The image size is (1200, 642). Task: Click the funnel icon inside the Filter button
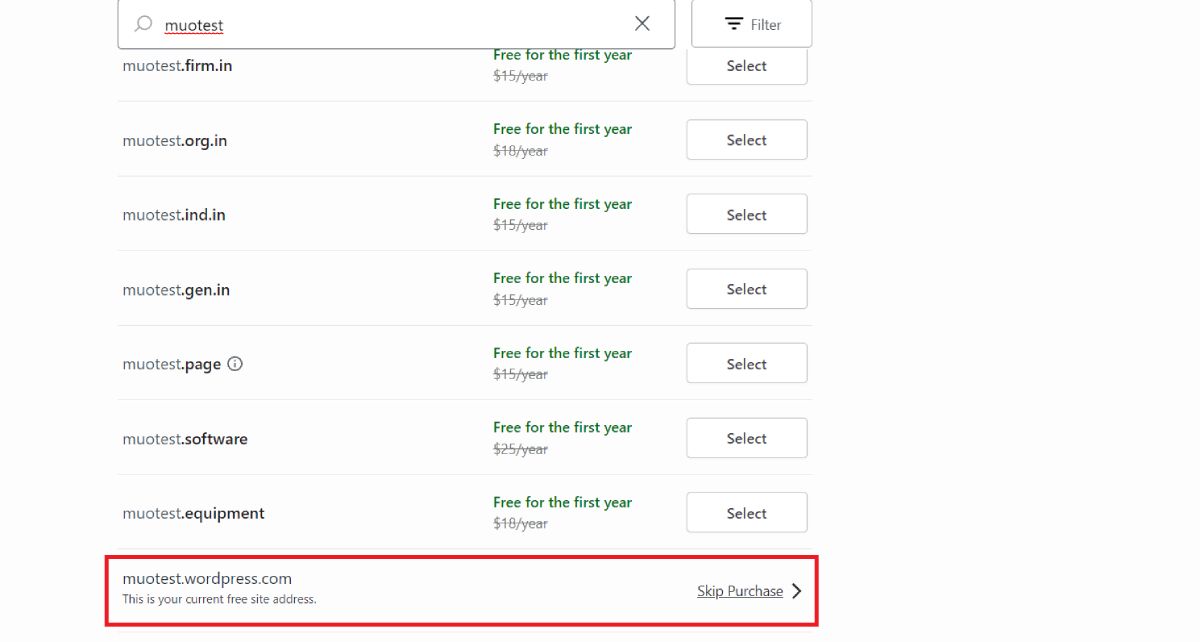[734, 22]
